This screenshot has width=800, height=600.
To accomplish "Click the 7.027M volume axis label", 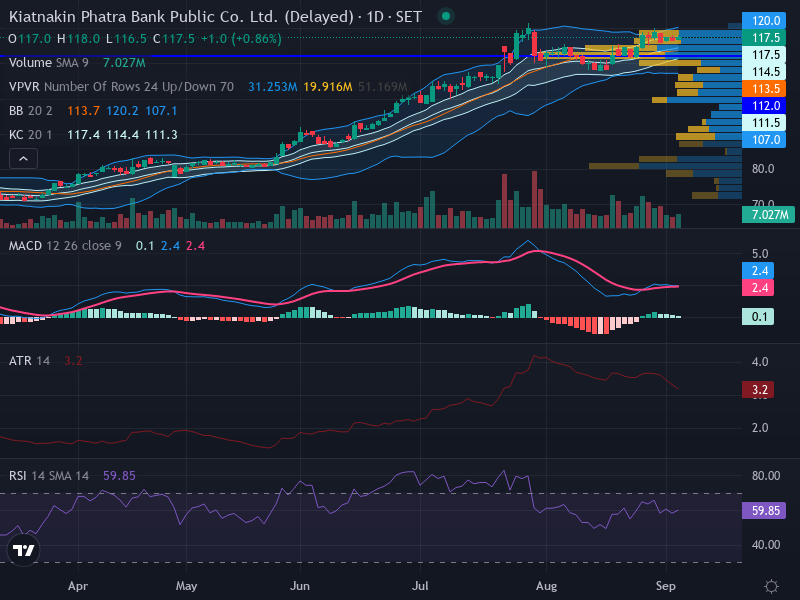I will pyautogui.click(x=768, y=214).
